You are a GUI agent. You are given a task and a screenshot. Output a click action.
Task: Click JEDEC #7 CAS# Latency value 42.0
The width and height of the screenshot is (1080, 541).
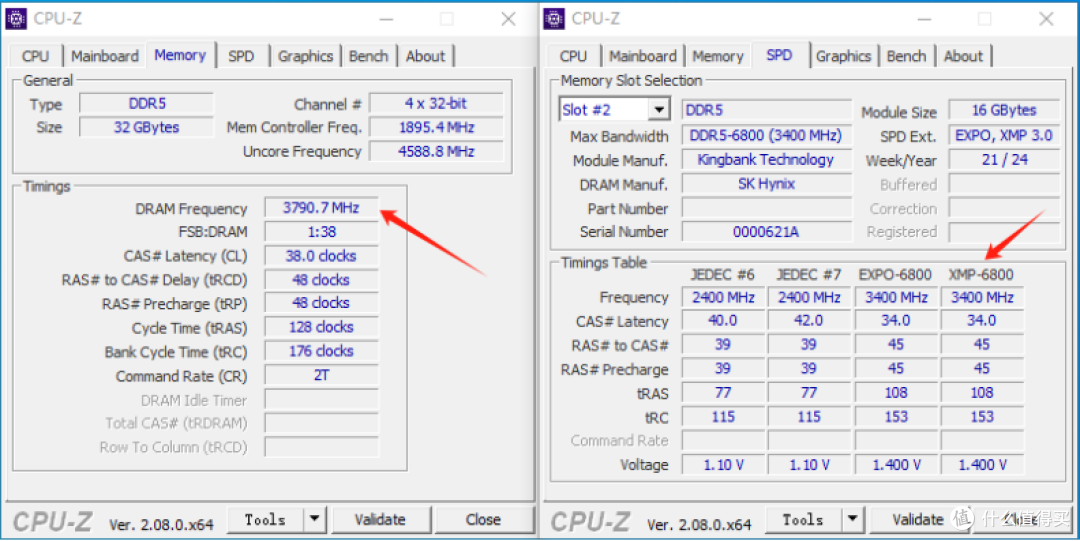click(x=809, y=321)
